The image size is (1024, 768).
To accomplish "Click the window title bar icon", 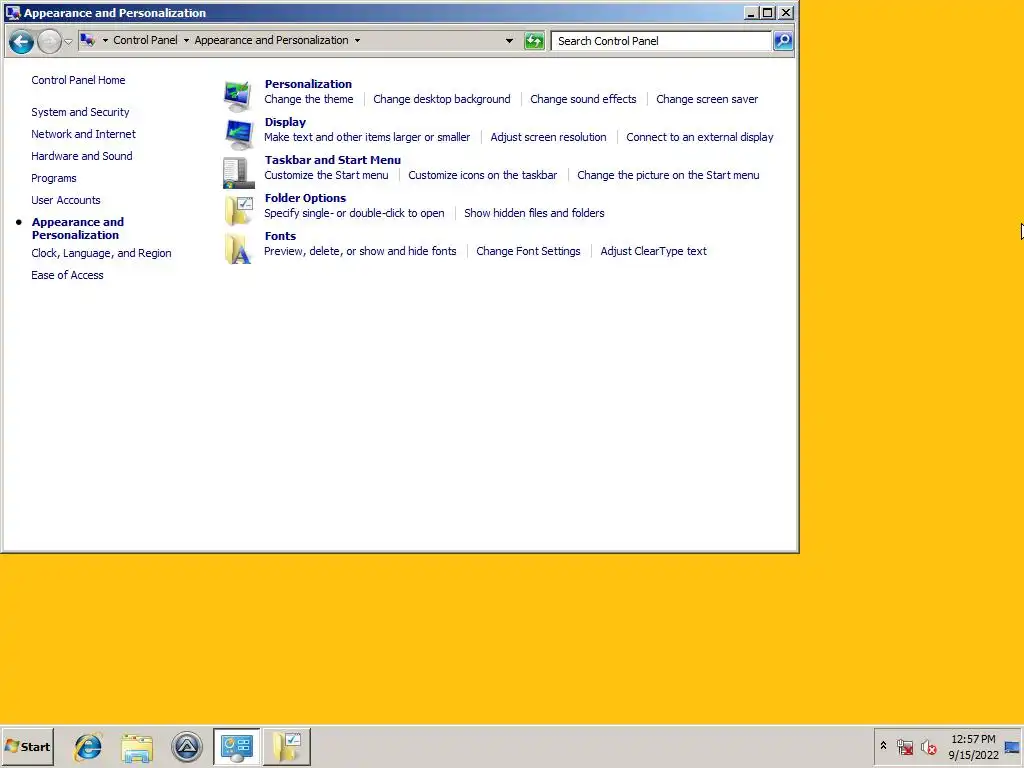I will tap(12, 12).
